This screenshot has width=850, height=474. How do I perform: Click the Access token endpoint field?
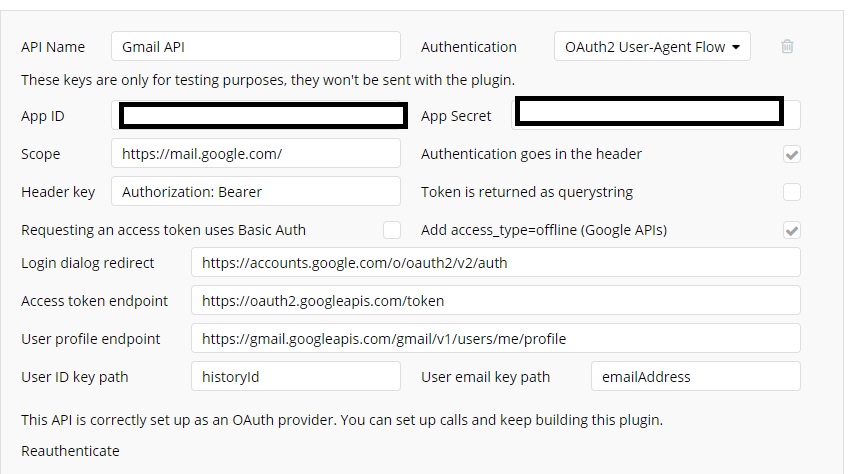[x=495, y=300]
